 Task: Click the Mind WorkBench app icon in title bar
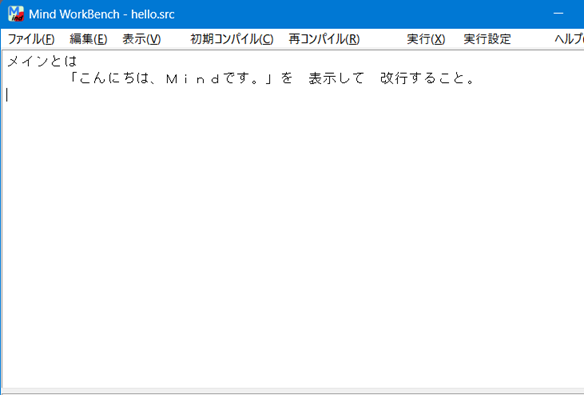[16, 14]
